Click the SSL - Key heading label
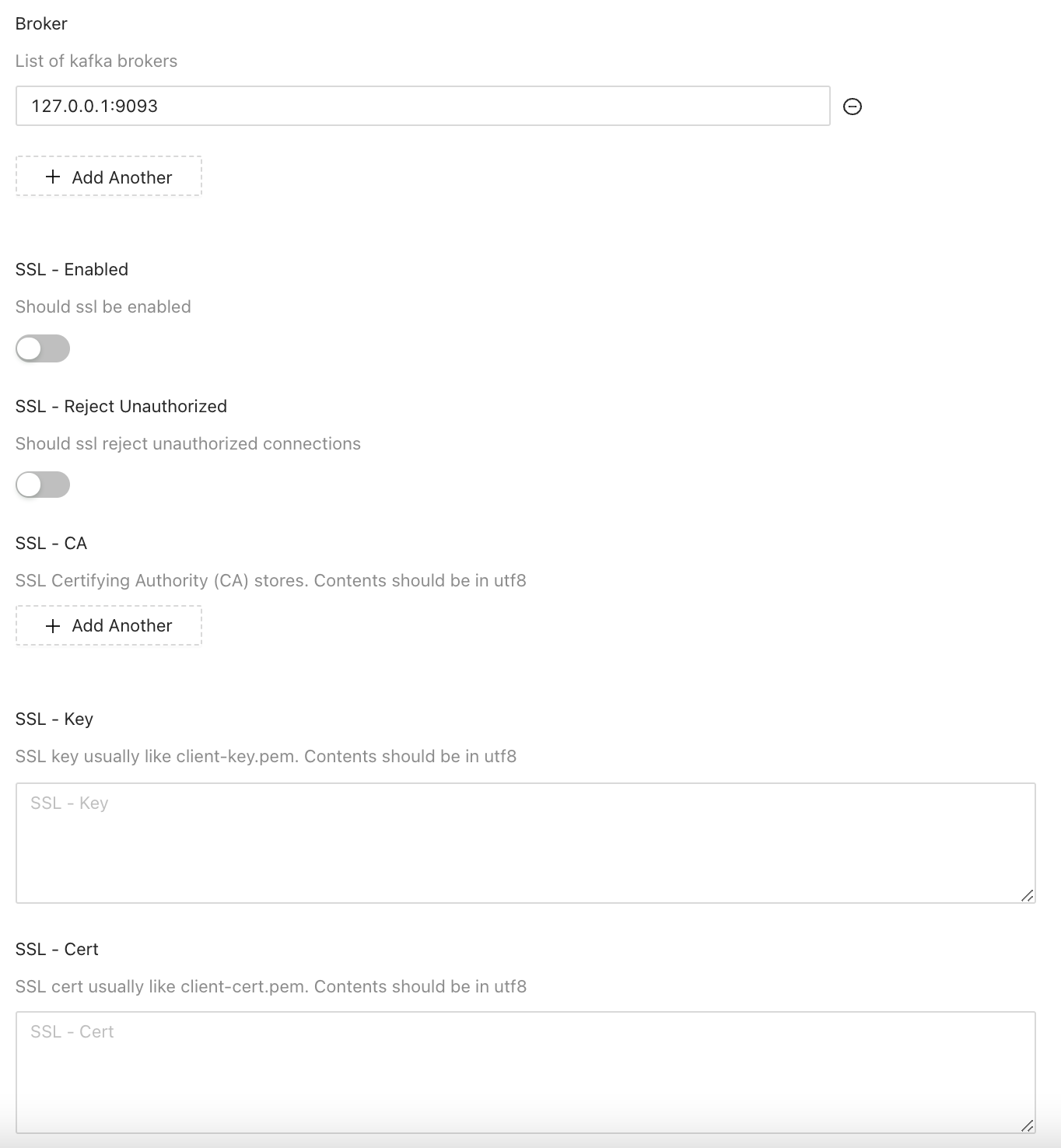Screen dimensions: 1061x1148 (x=54, y=719)
